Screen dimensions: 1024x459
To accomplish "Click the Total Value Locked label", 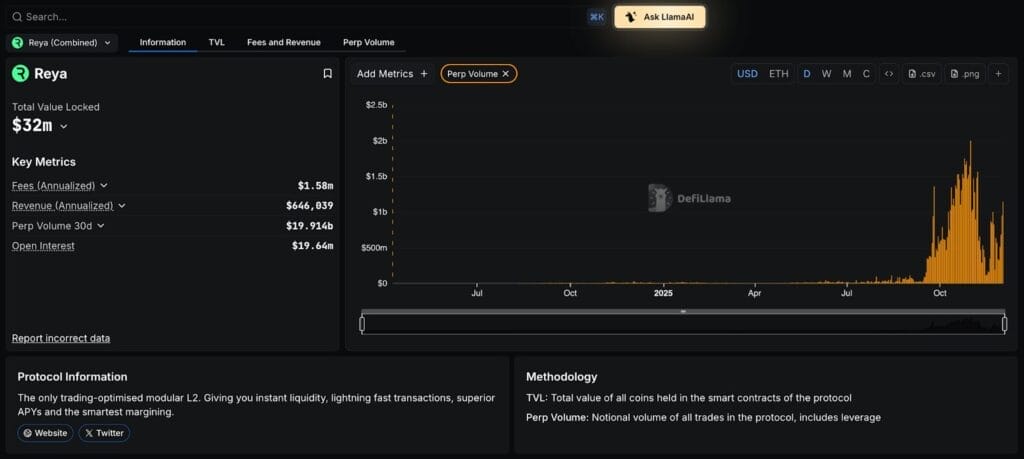I will coord(56,106).
